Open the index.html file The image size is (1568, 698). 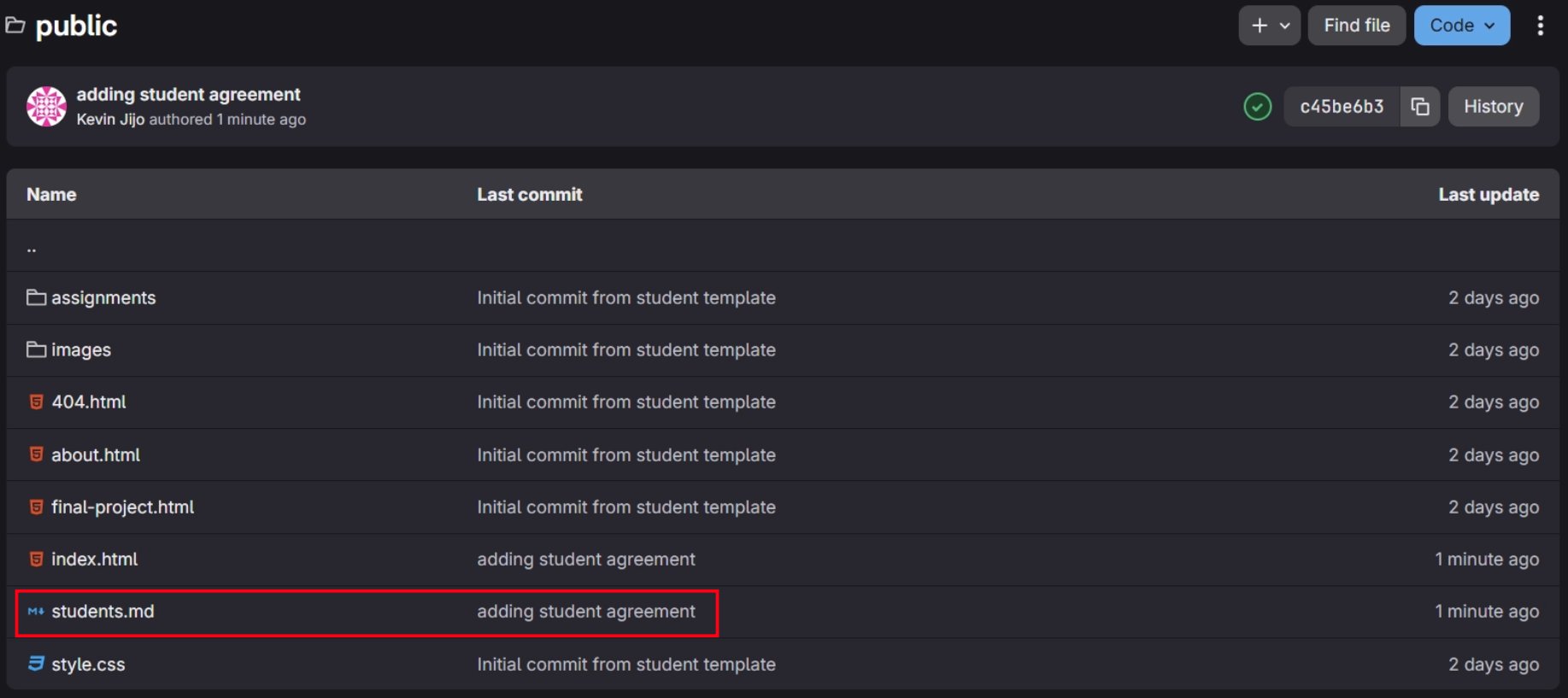pos(95,559)
